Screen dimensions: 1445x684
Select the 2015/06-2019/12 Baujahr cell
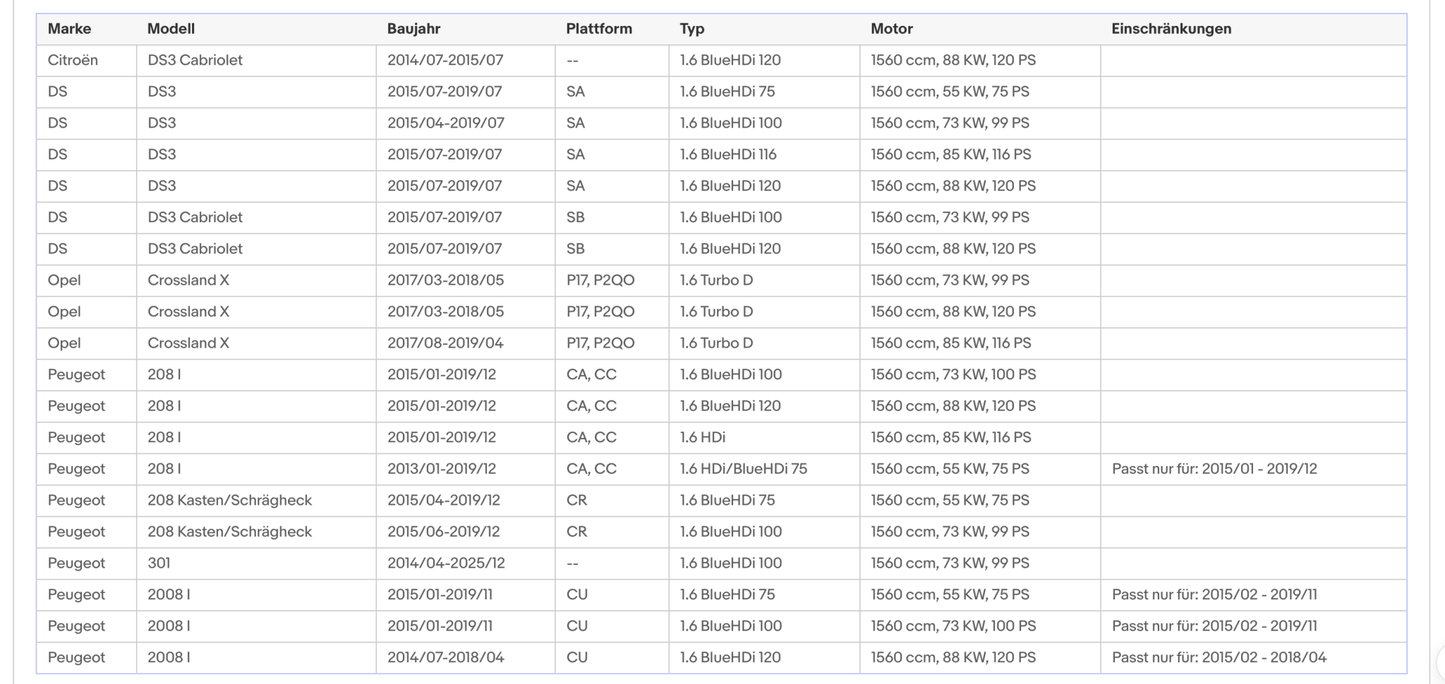coord(443,532)
